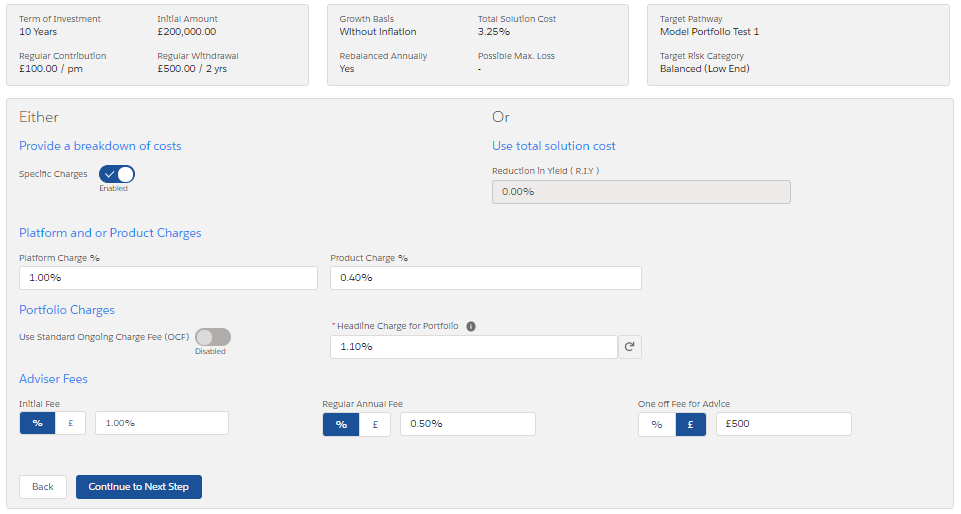Click the Provide a breakdown of costs heading
Image resolution: width=961 pixels, height=514 pixels.
pyautogui.click(x=100, y=146)
